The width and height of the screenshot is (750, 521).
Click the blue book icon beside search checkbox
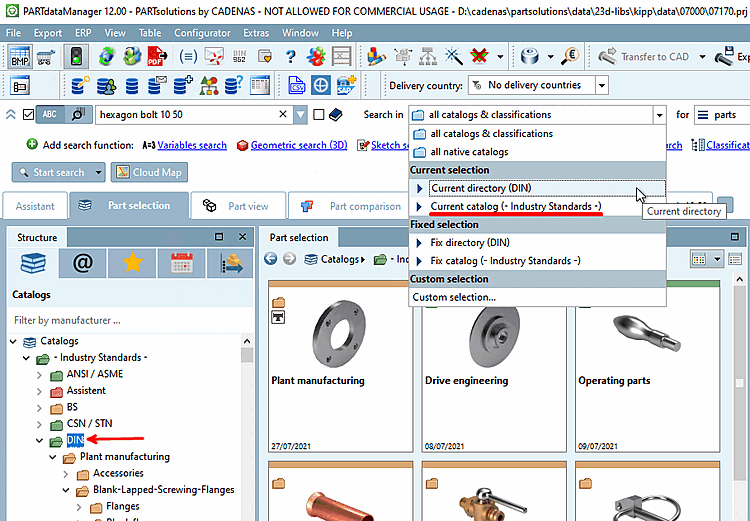336,114
